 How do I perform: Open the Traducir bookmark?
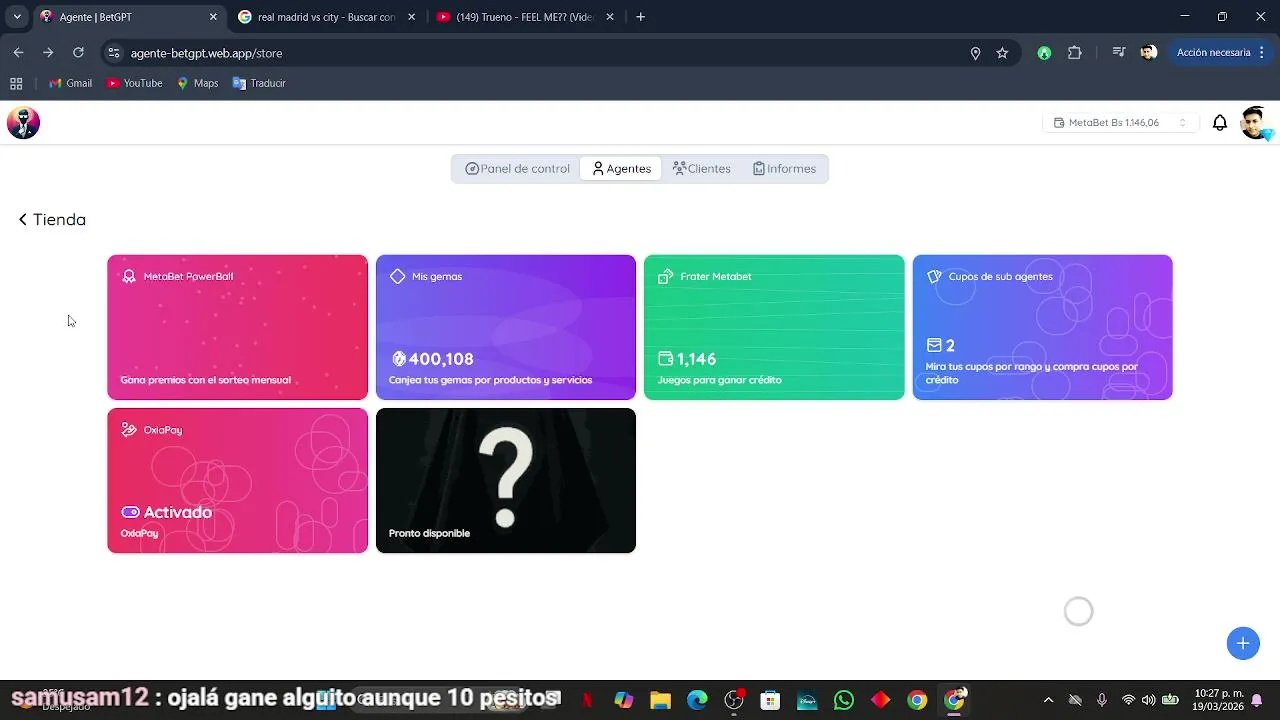click(259, 83)
